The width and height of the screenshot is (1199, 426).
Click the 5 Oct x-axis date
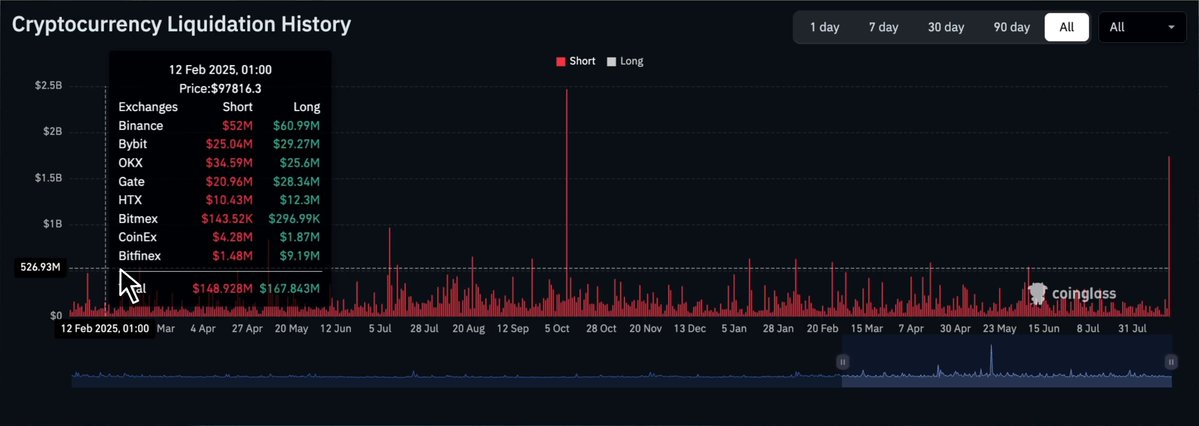point(557,328)
